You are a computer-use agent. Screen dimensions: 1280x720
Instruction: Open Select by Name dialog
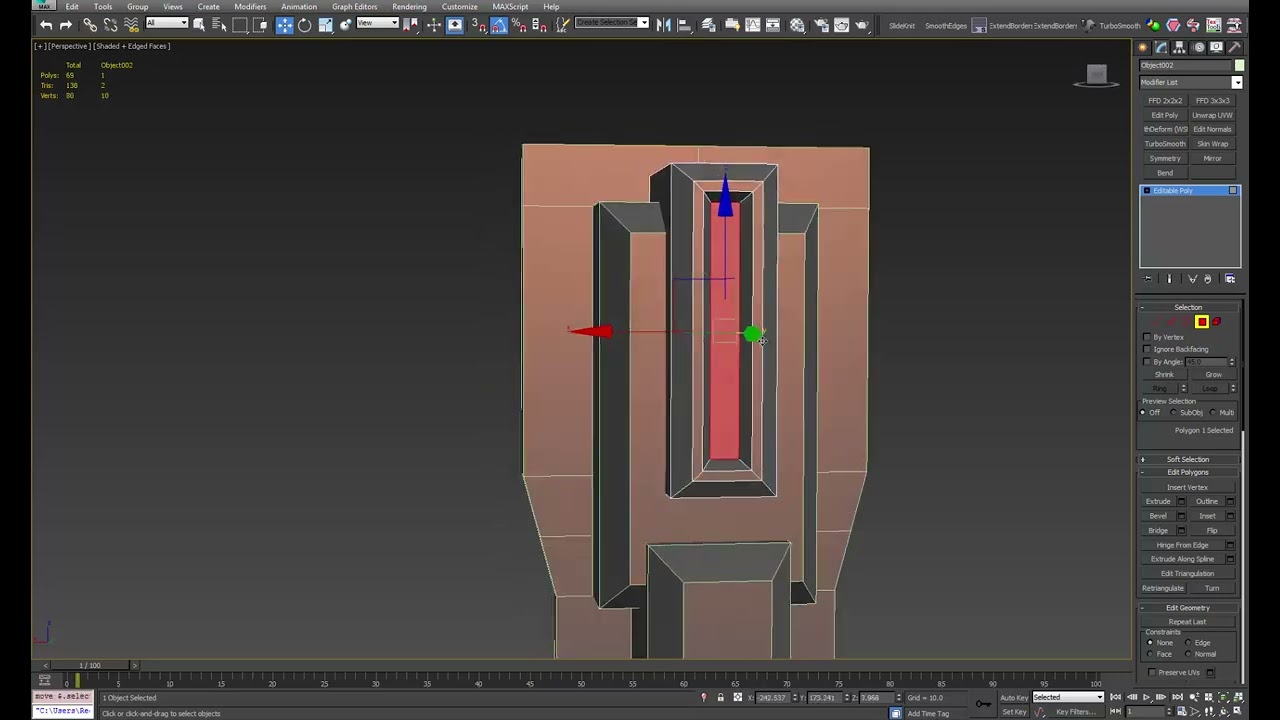(219, 25)
